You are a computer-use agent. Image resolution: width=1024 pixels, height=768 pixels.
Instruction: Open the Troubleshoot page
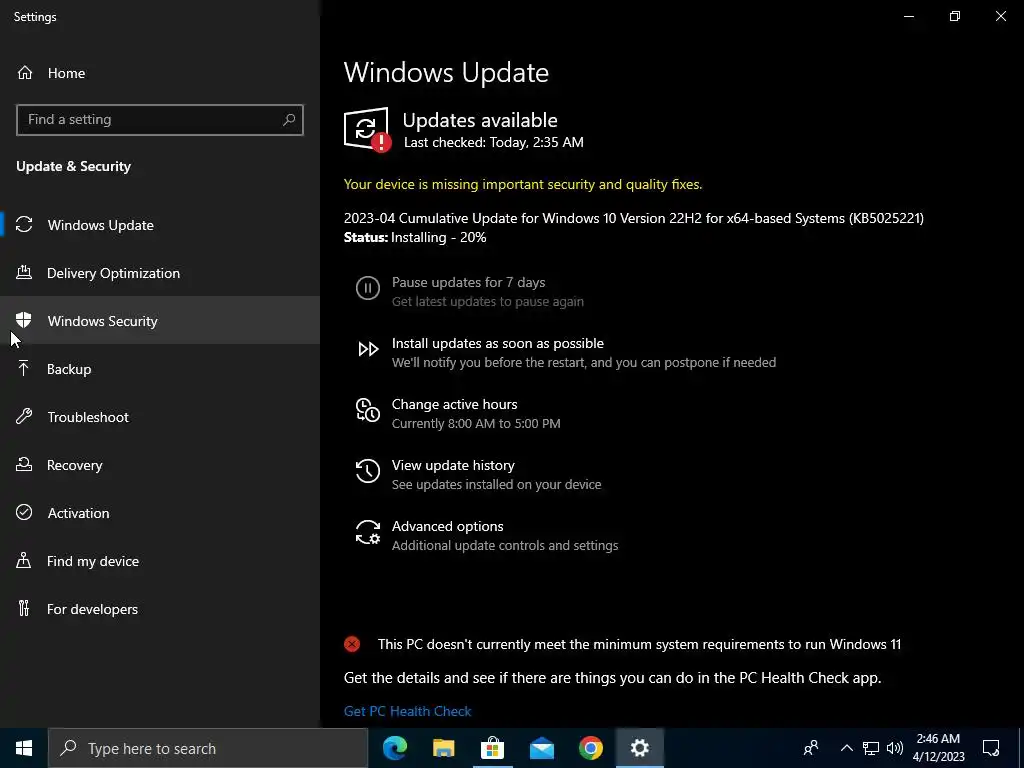(160, 417)
